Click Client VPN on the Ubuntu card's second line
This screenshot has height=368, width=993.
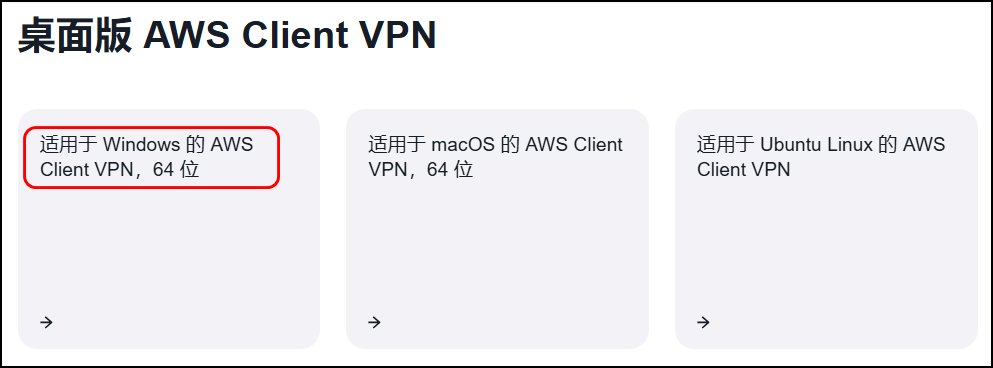coord(743,170)
